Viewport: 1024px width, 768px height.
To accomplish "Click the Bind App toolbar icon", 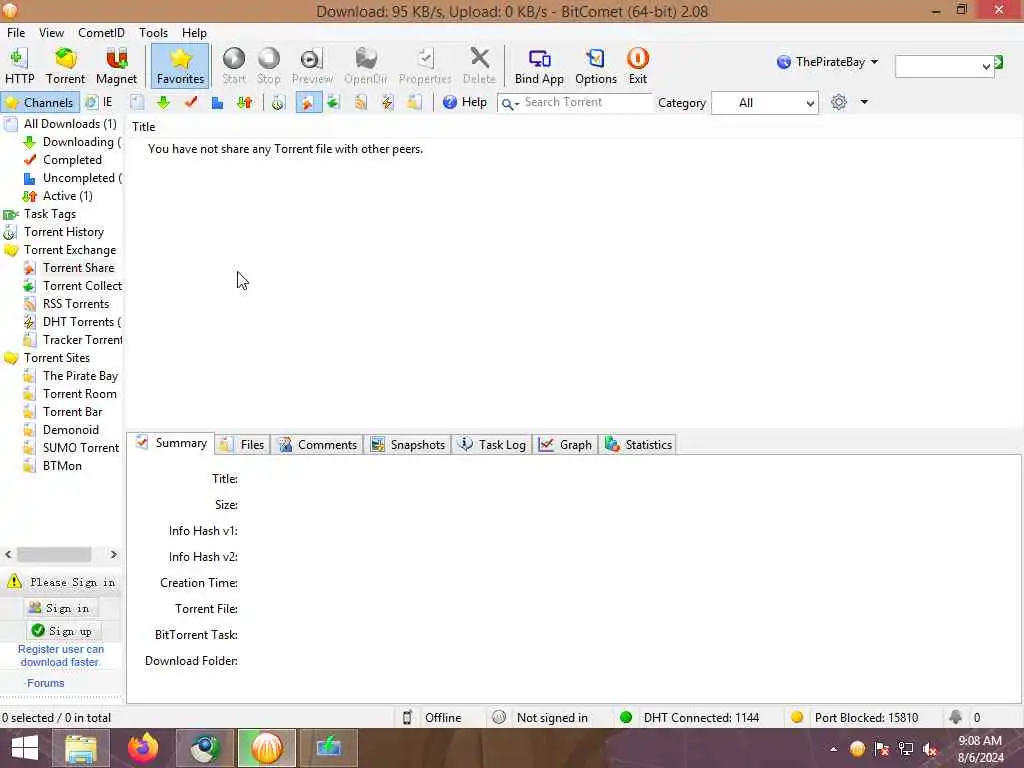I will pyautogui.click(x=539, y=66).
